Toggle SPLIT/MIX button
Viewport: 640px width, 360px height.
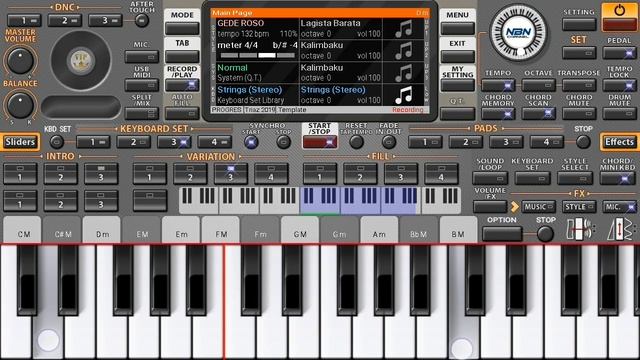tap(142, 113)
